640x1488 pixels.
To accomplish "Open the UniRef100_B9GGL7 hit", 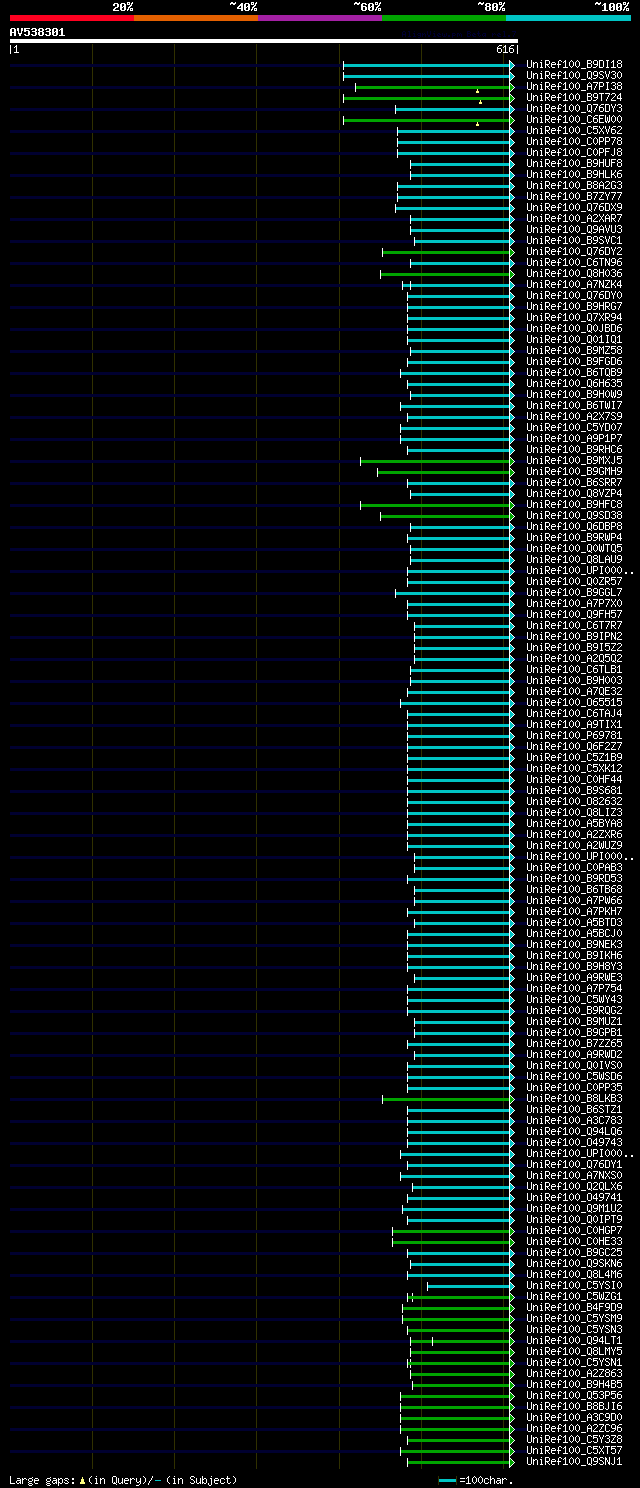I will (574, 592).
